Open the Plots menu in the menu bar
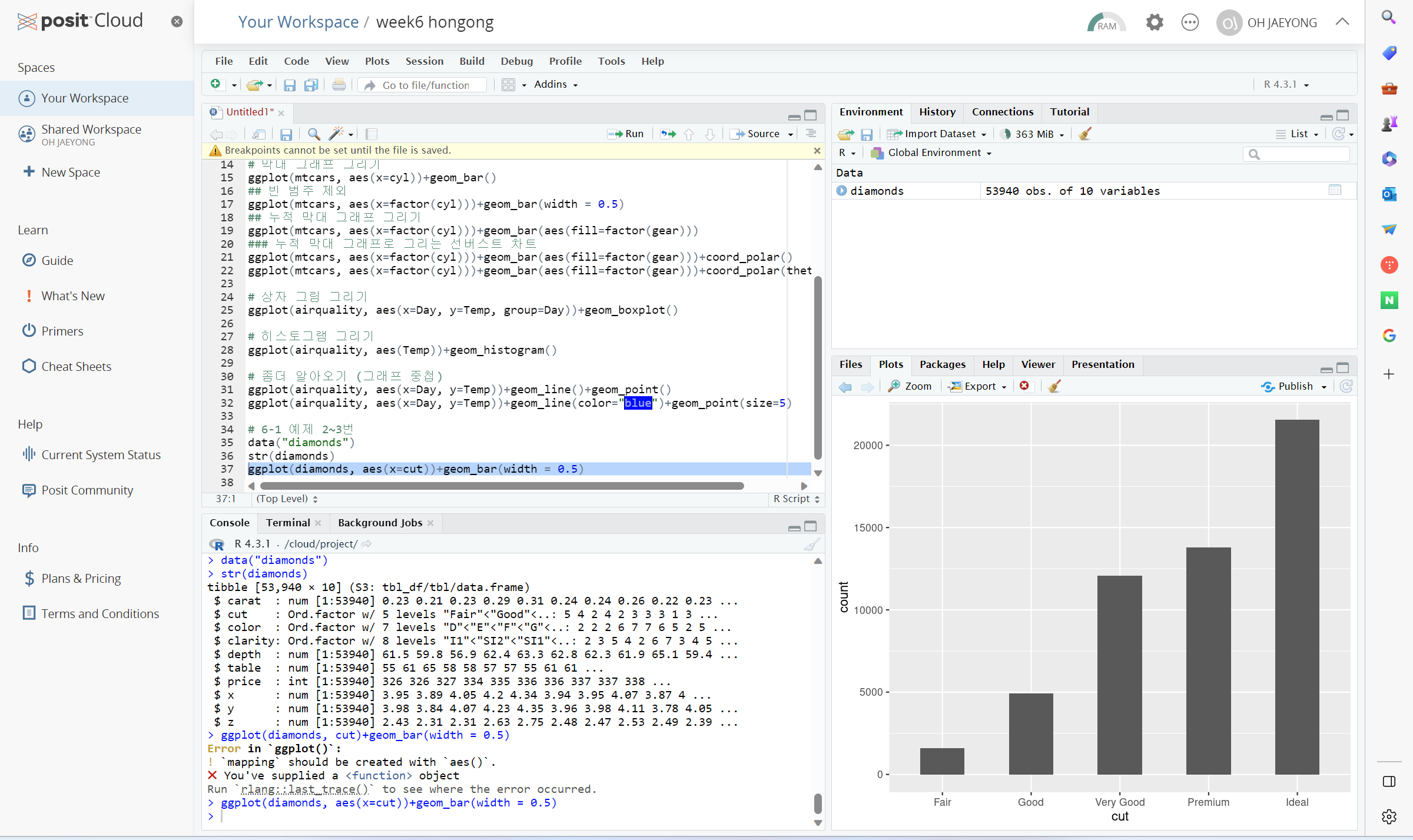 pyautogui.click(x=377, y=61)
